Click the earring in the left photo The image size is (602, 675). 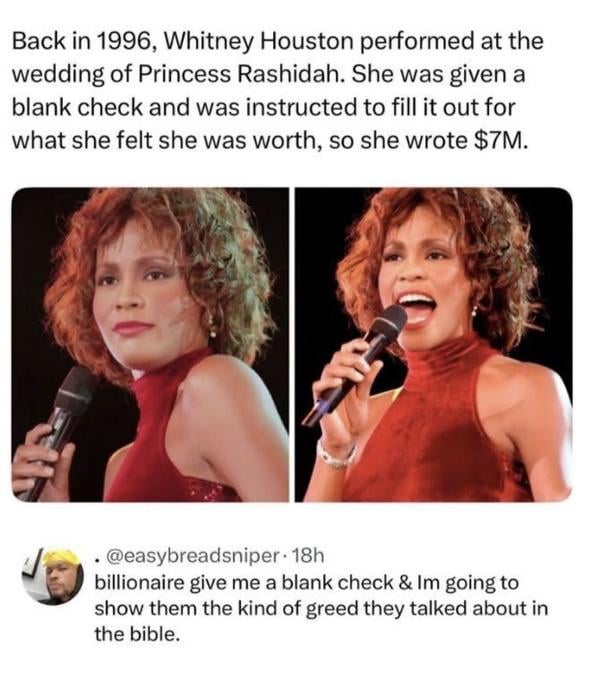[x=212, y=325]
